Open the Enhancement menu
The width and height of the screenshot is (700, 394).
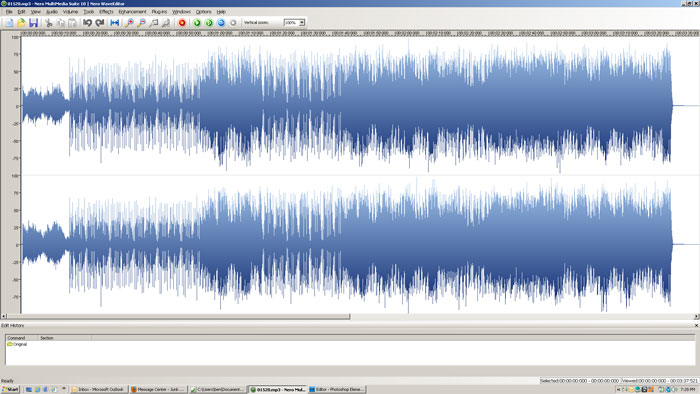(x=132, y=12)
